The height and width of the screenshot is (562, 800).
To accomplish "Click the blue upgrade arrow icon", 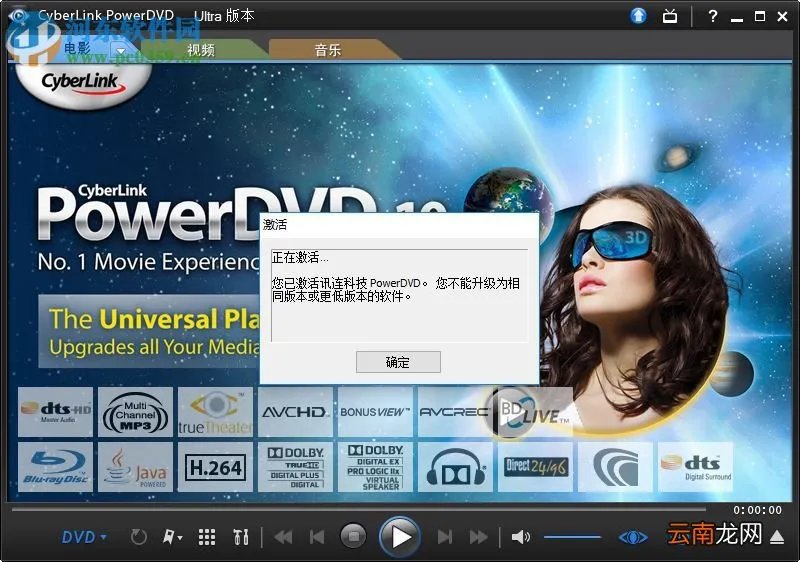I will [x=638, y=16].
